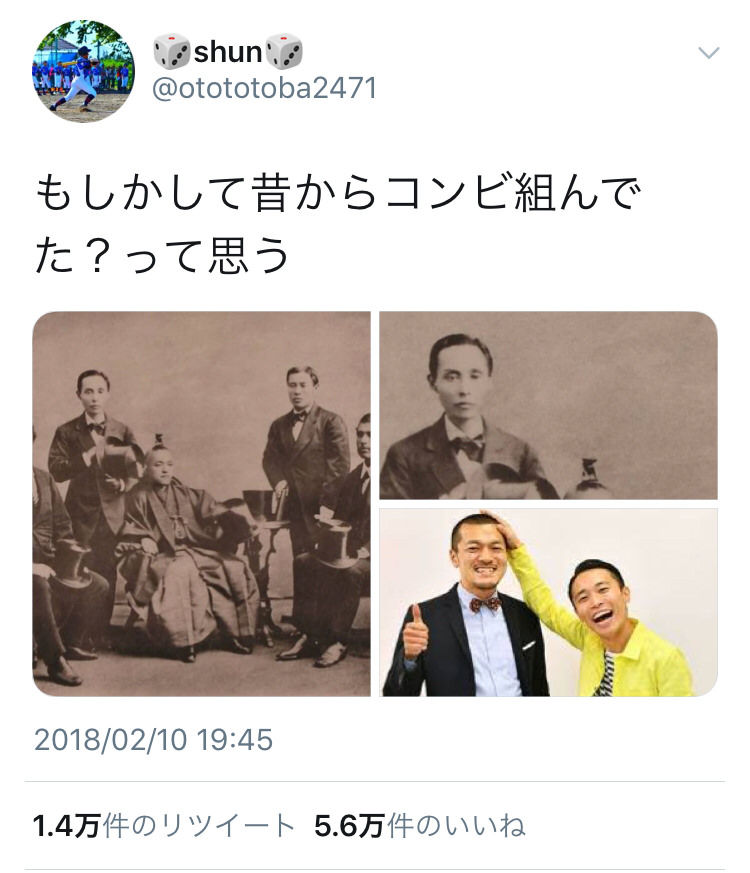Open the color photo of two comedians
Viewport: 750px width, 873px height.
point(548,602)
